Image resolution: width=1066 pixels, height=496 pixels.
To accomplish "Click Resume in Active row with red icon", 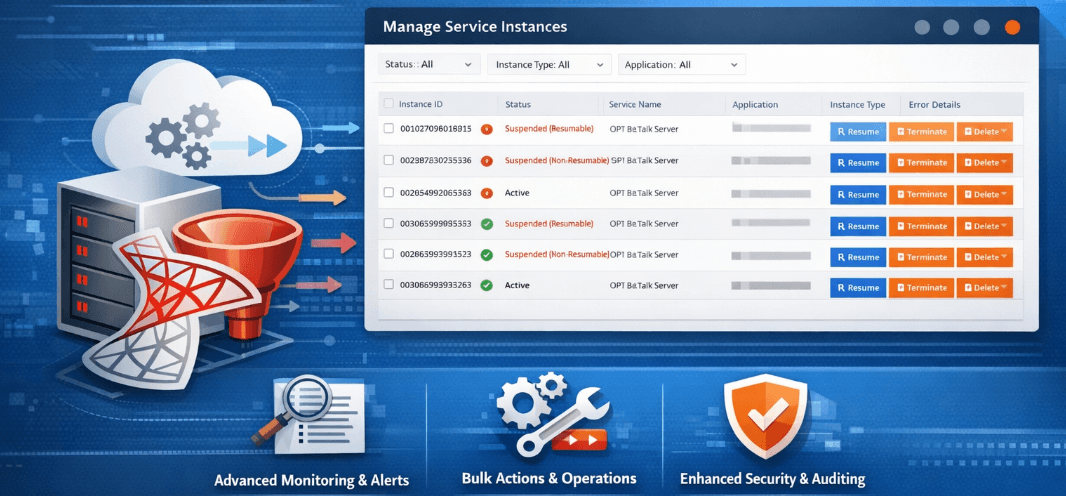I will click(x=858, y=195).
